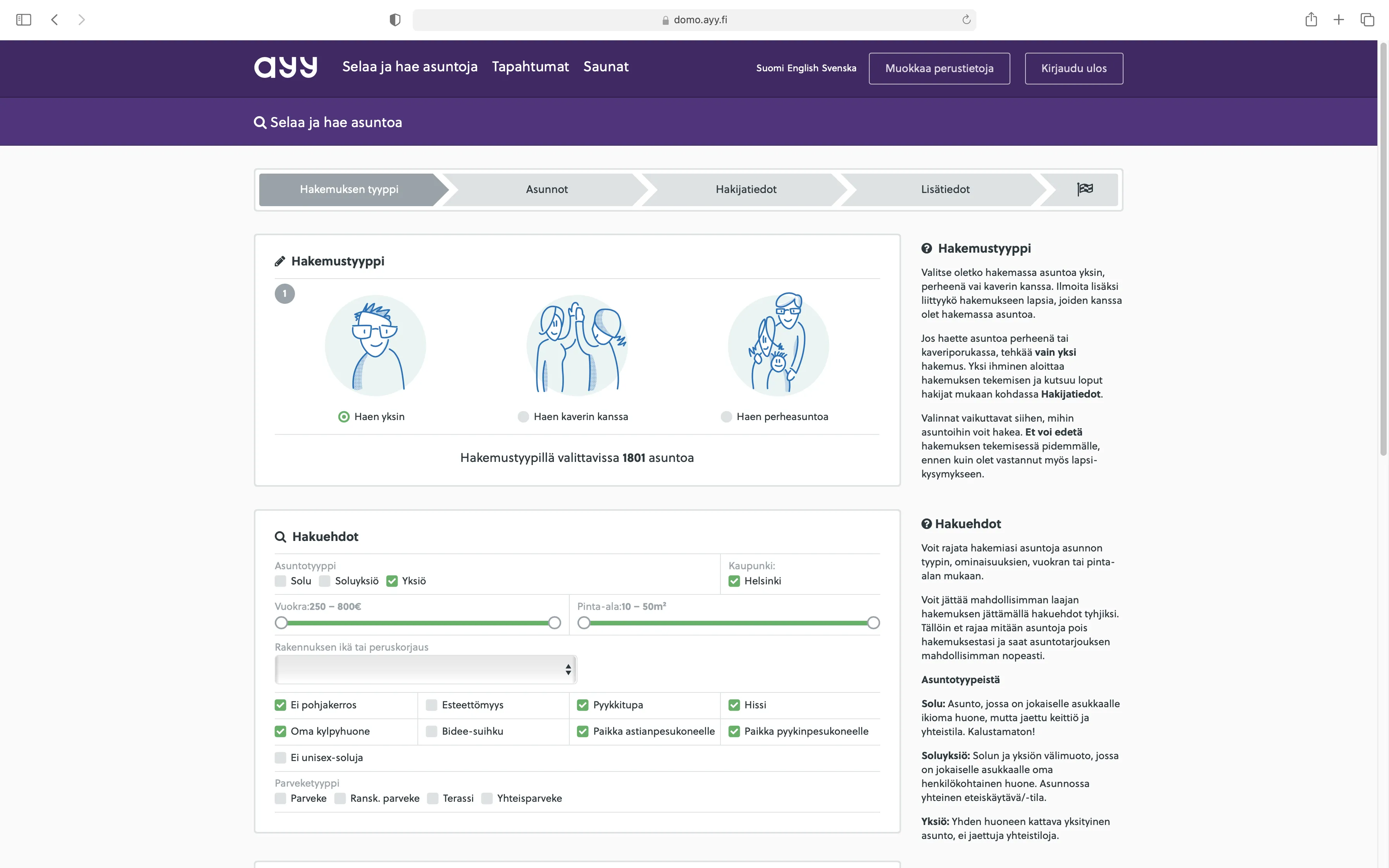Click the privacy shield icon
Screen dimensions: 1389x868
[x=395, y=19]
